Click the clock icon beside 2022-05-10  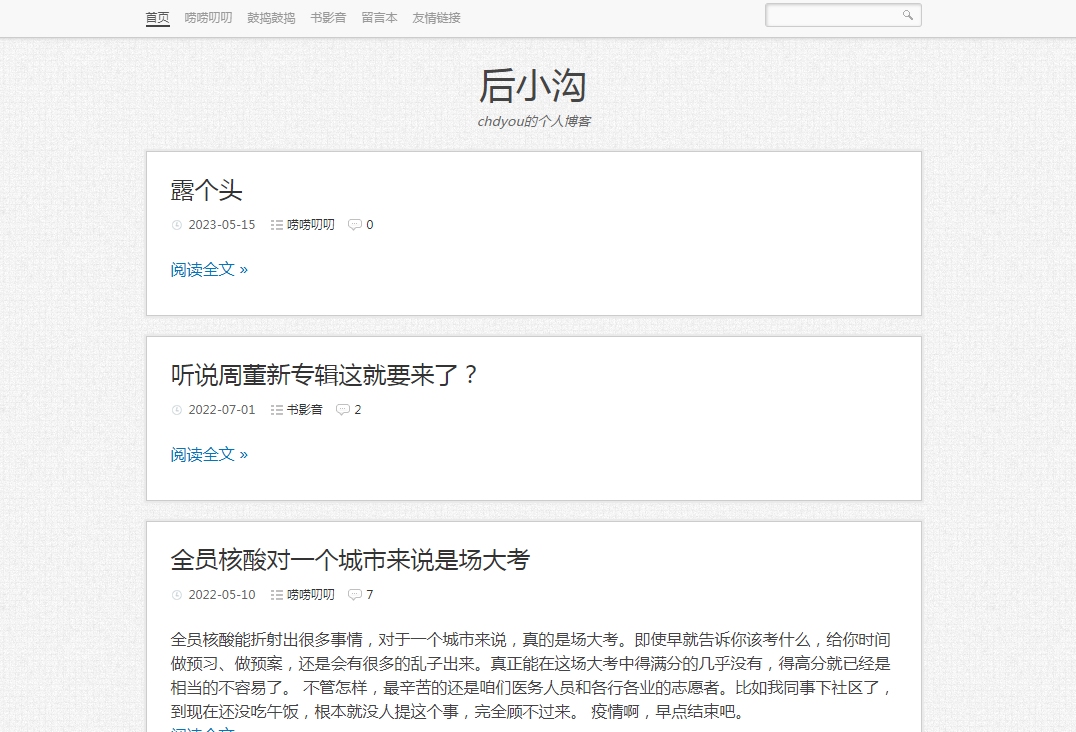177,595
